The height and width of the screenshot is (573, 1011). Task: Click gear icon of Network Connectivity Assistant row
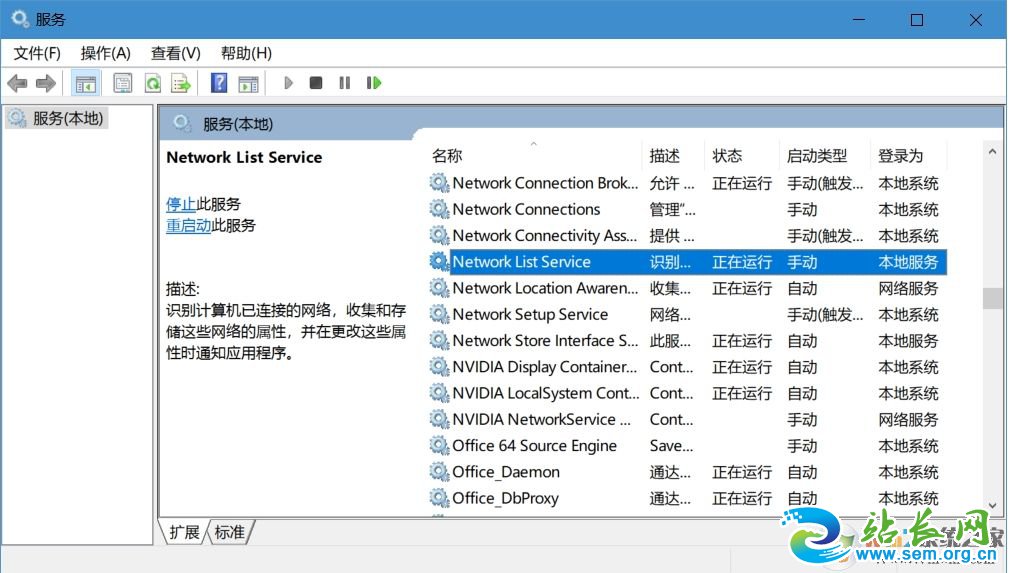click(x=439, y=235)
